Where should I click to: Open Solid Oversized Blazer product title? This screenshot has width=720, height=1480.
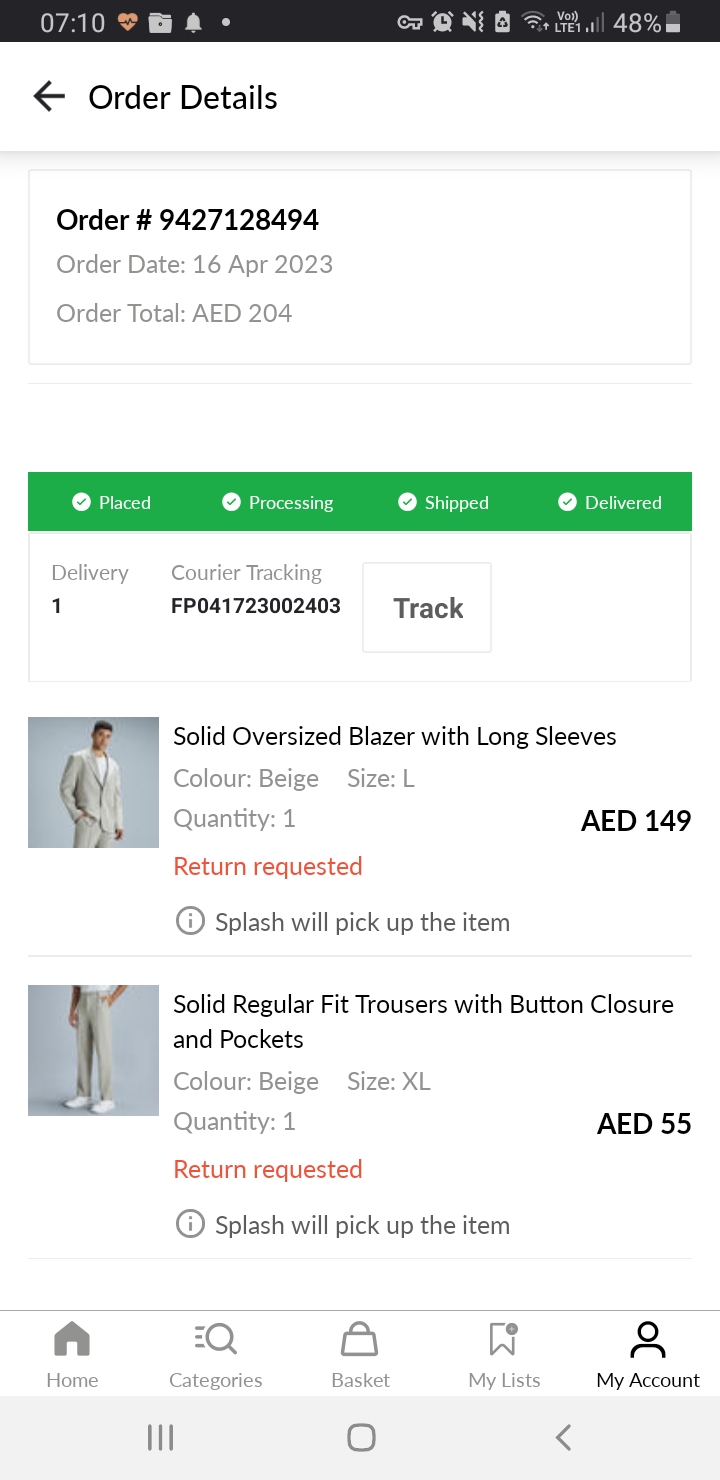click(x=394, y=737)
